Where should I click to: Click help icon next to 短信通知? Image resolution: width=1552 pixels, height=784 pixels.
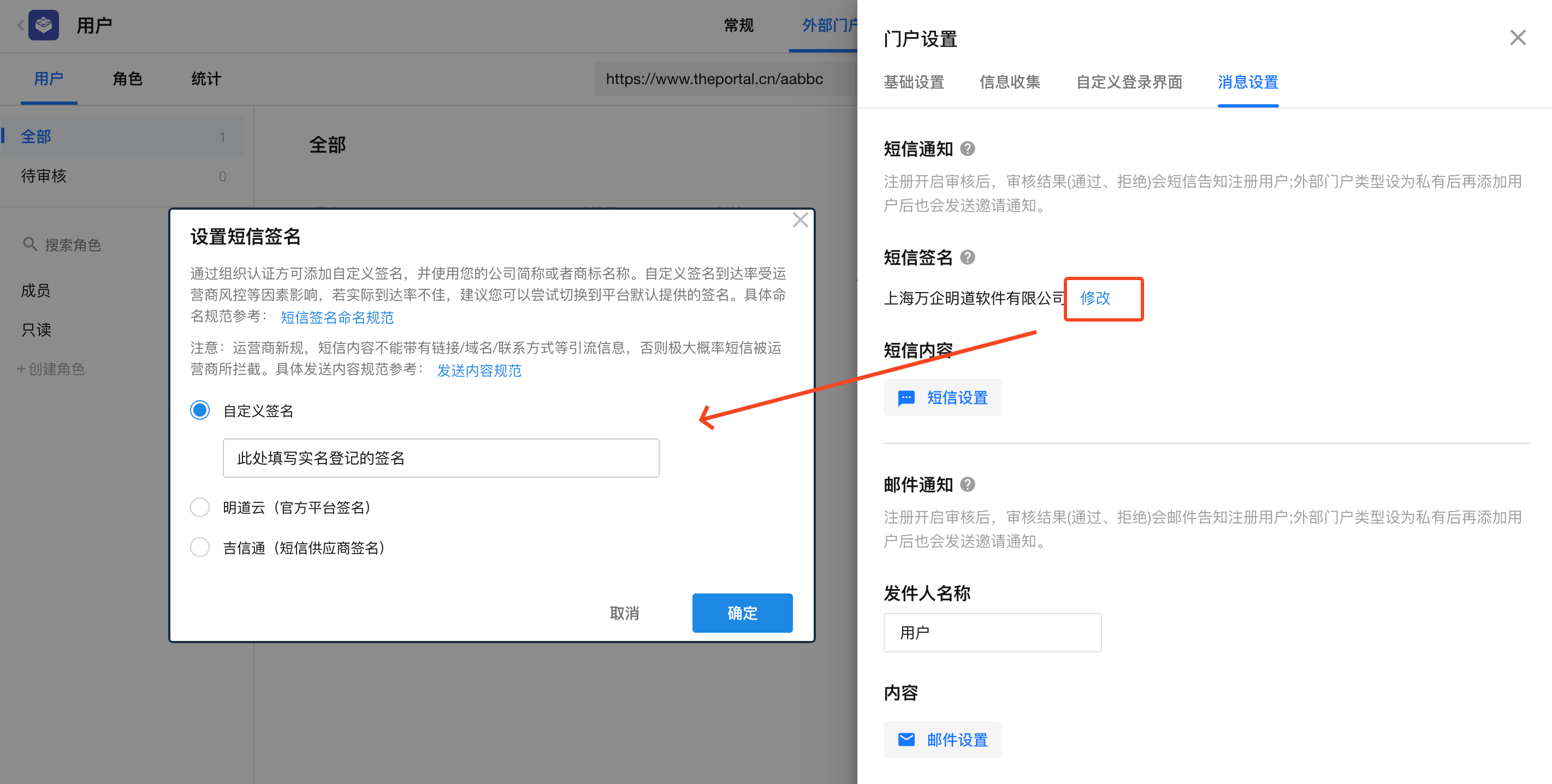[x=968, y=149]
